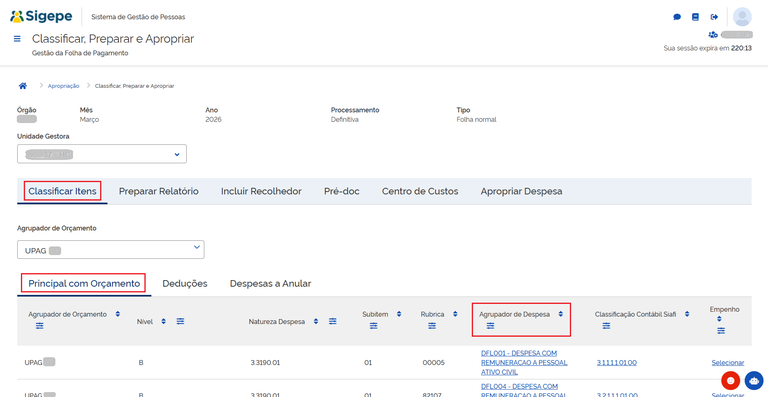This screenshot has width=768, height=397.
Task: Switch to Apropriar Despesa tab
Action: [x=521, y=191]
